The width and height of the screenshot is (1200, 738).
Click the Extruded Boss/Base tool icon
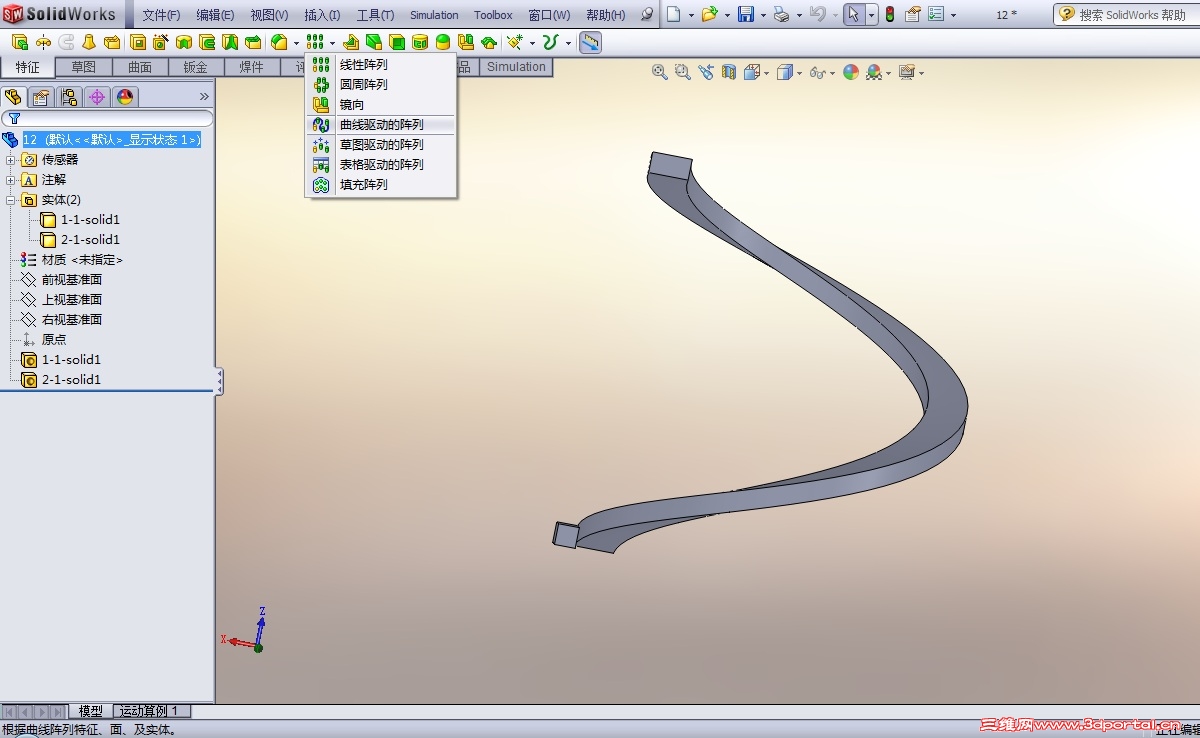coord(20,42)
